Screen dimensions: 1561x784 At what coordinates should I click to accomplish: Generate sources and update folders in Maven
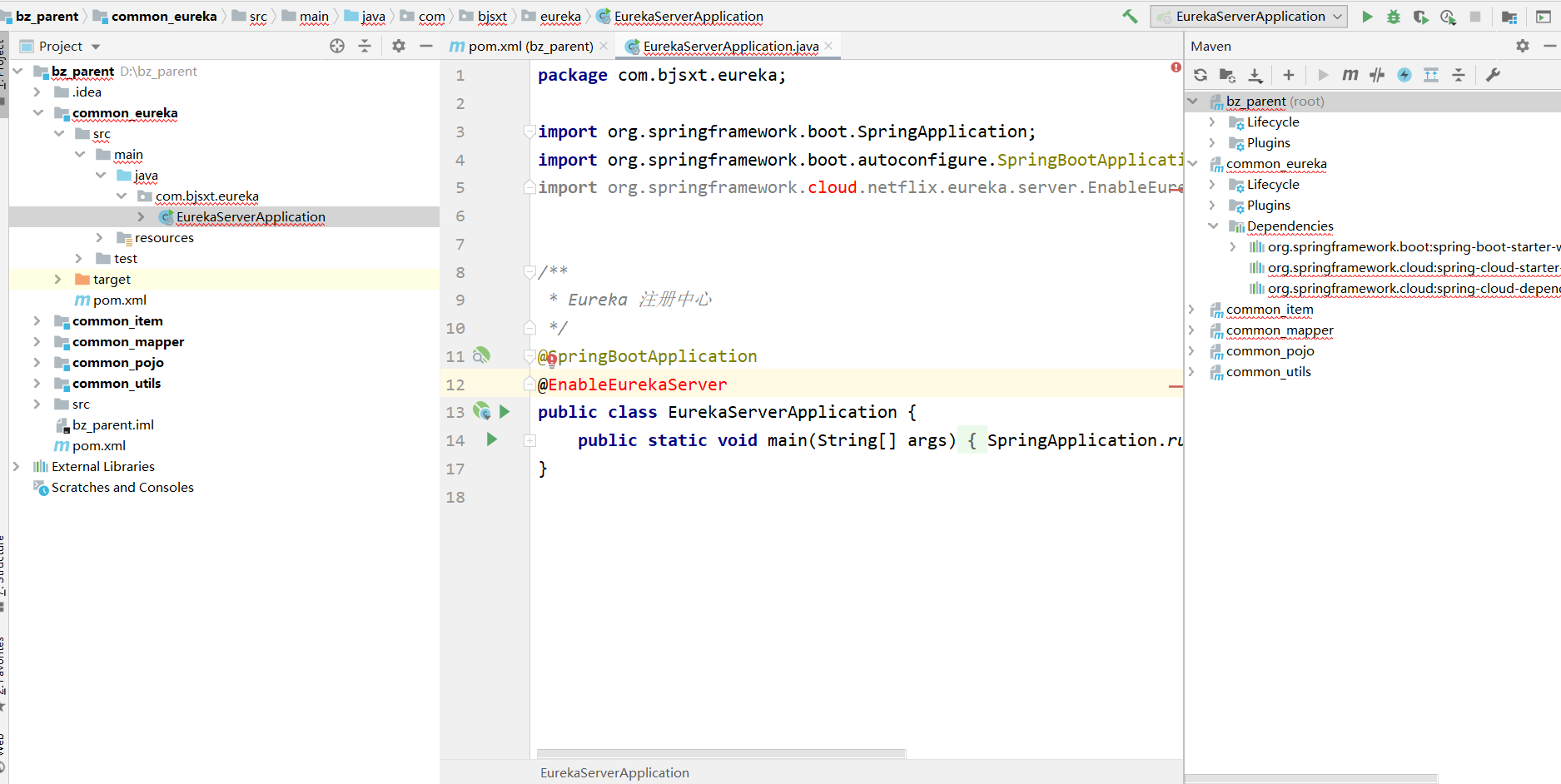click(1227, 75)
